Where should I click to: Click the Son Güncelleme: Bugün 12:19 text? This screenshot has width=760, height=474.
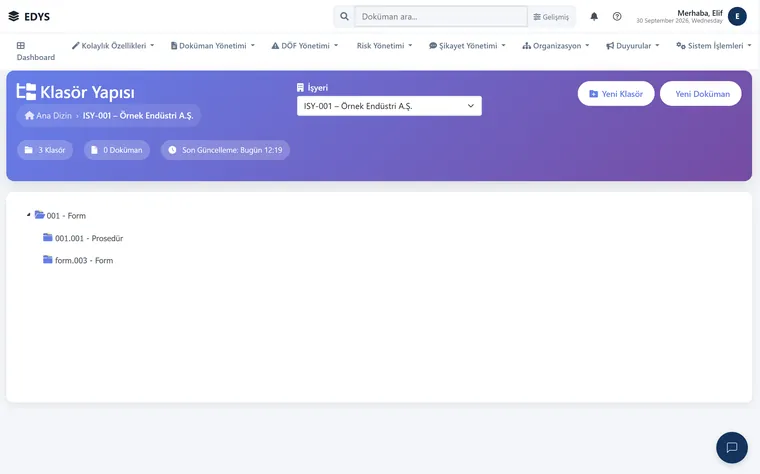232,150
